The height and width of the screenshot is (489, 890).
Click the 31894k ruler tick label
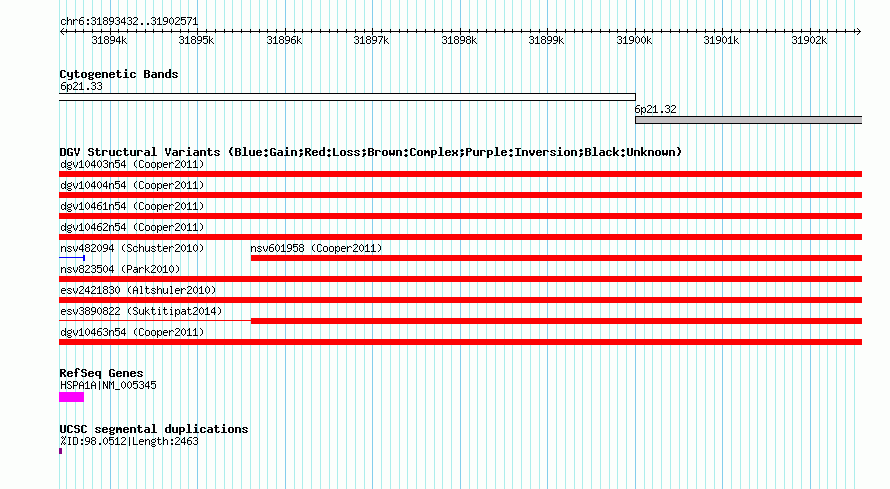point(109,41)
